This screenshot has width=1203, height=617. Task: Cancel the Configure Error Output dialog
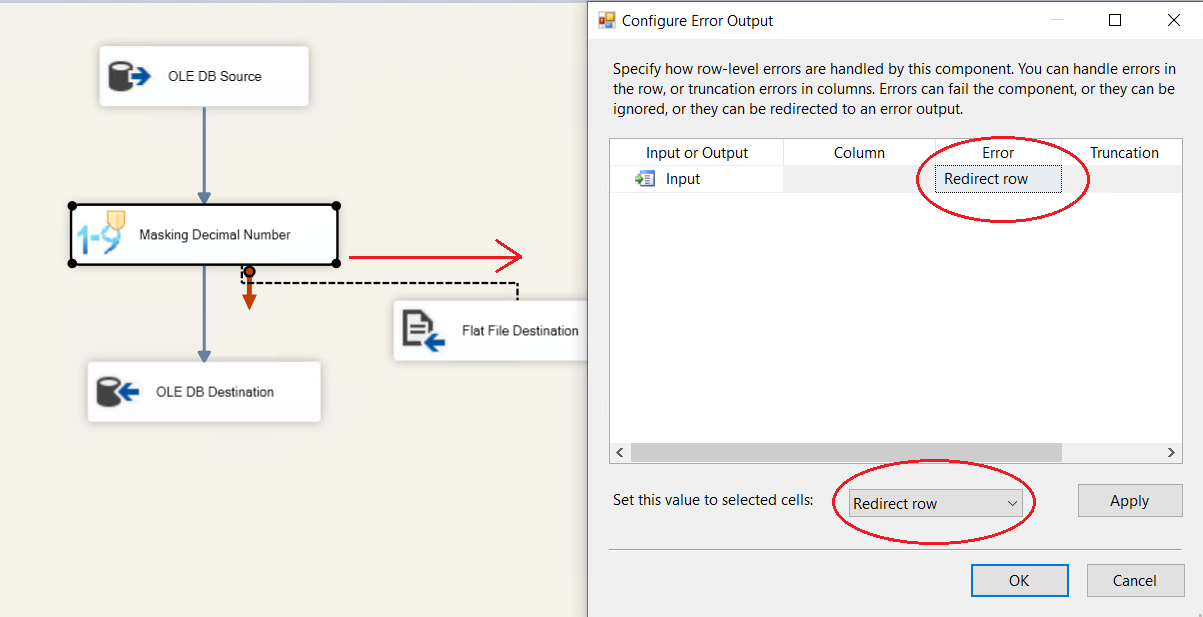tap(1135, 580)
